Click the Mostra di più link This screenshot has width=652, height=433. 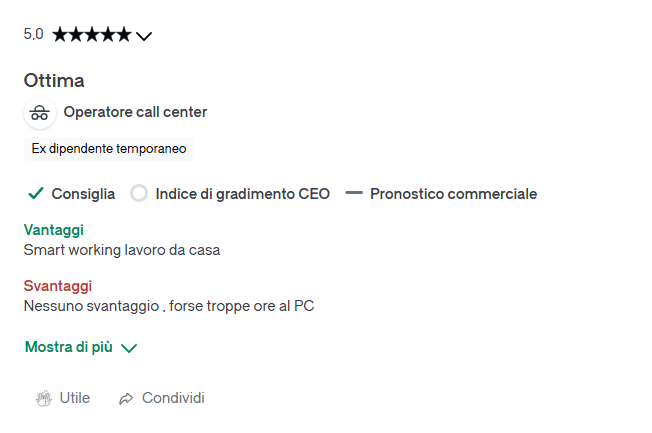[69, 347]
